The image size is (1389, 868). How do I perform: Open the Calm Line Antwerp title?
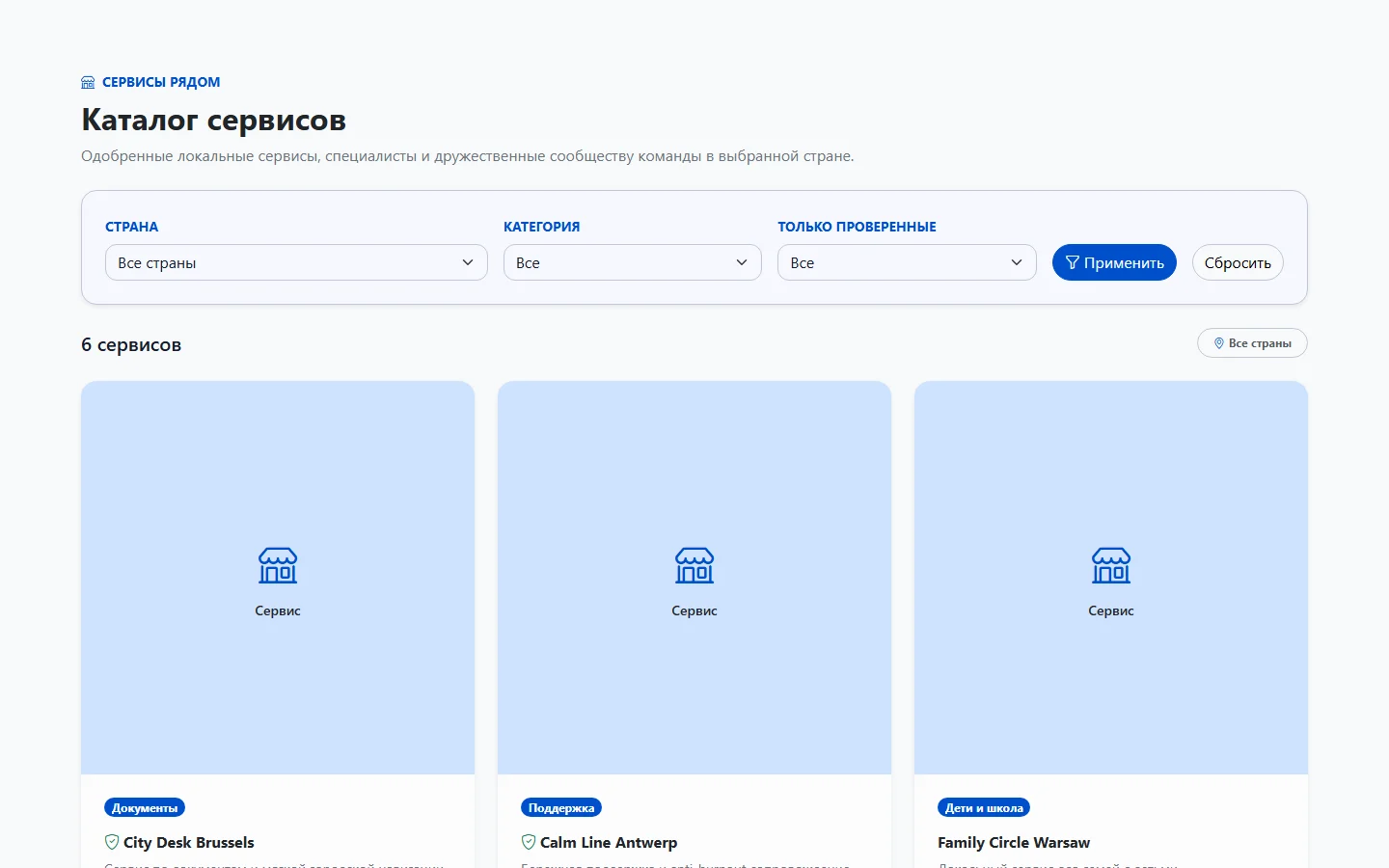609,842
